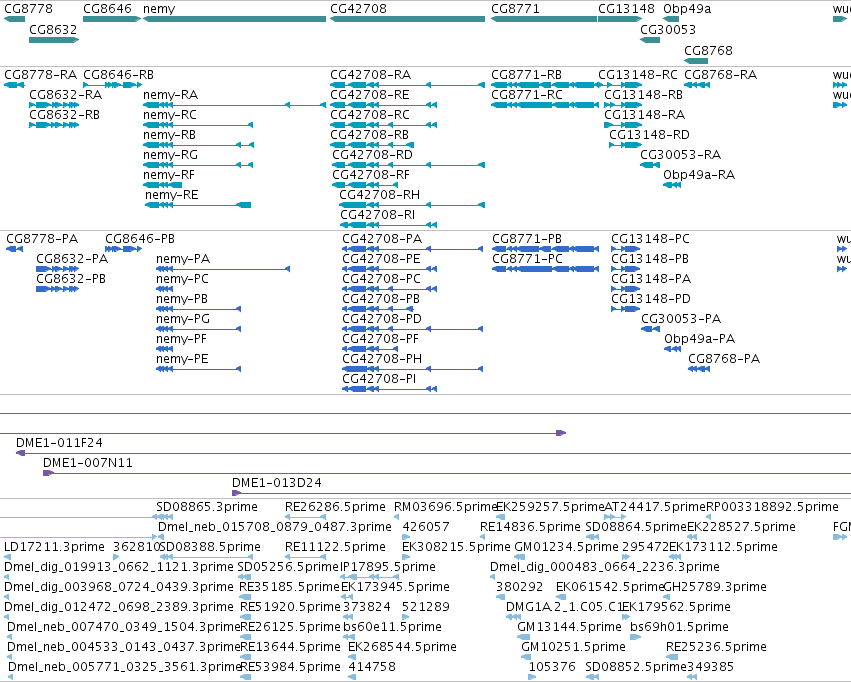This screenshot has width=851, height=682.
Task: Select protein CG8768-PA
Action: coord(724,359)
